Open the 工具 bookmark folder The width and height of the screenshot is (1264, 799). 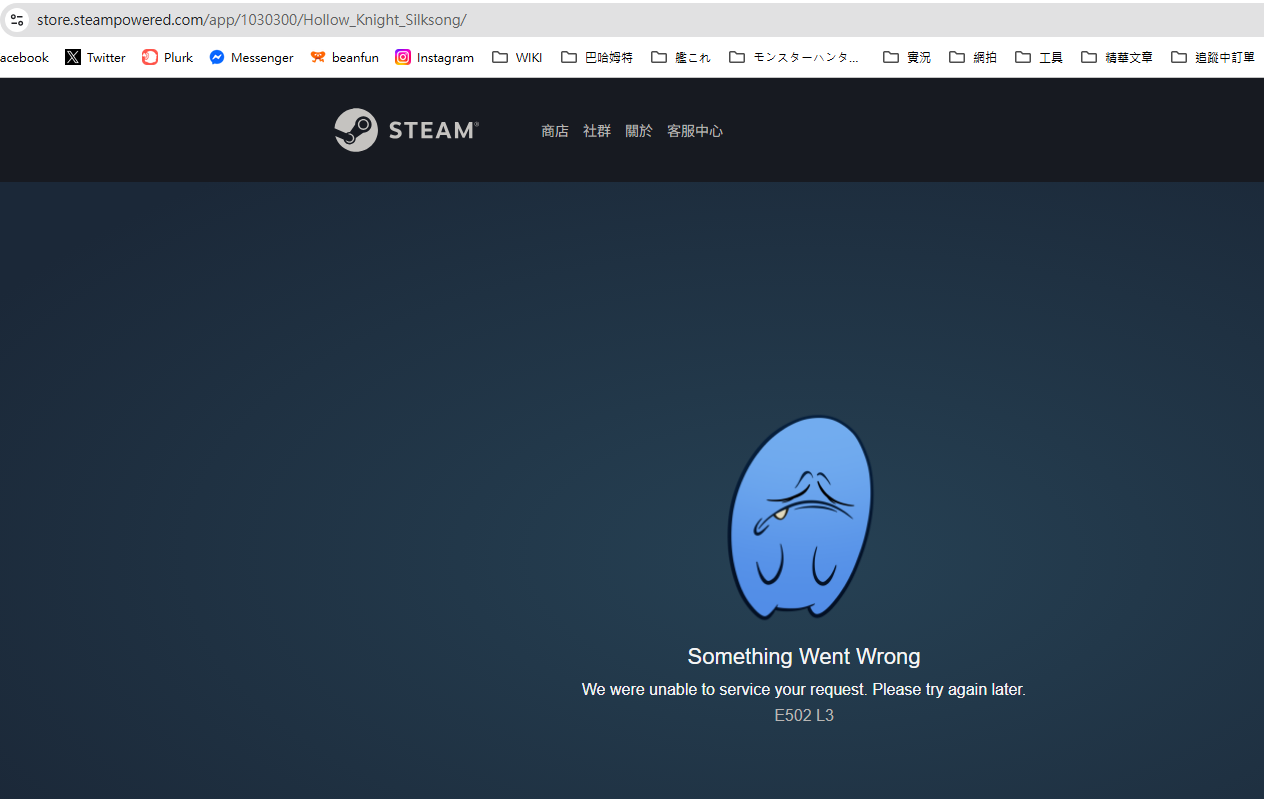(x=1039, y=57)
